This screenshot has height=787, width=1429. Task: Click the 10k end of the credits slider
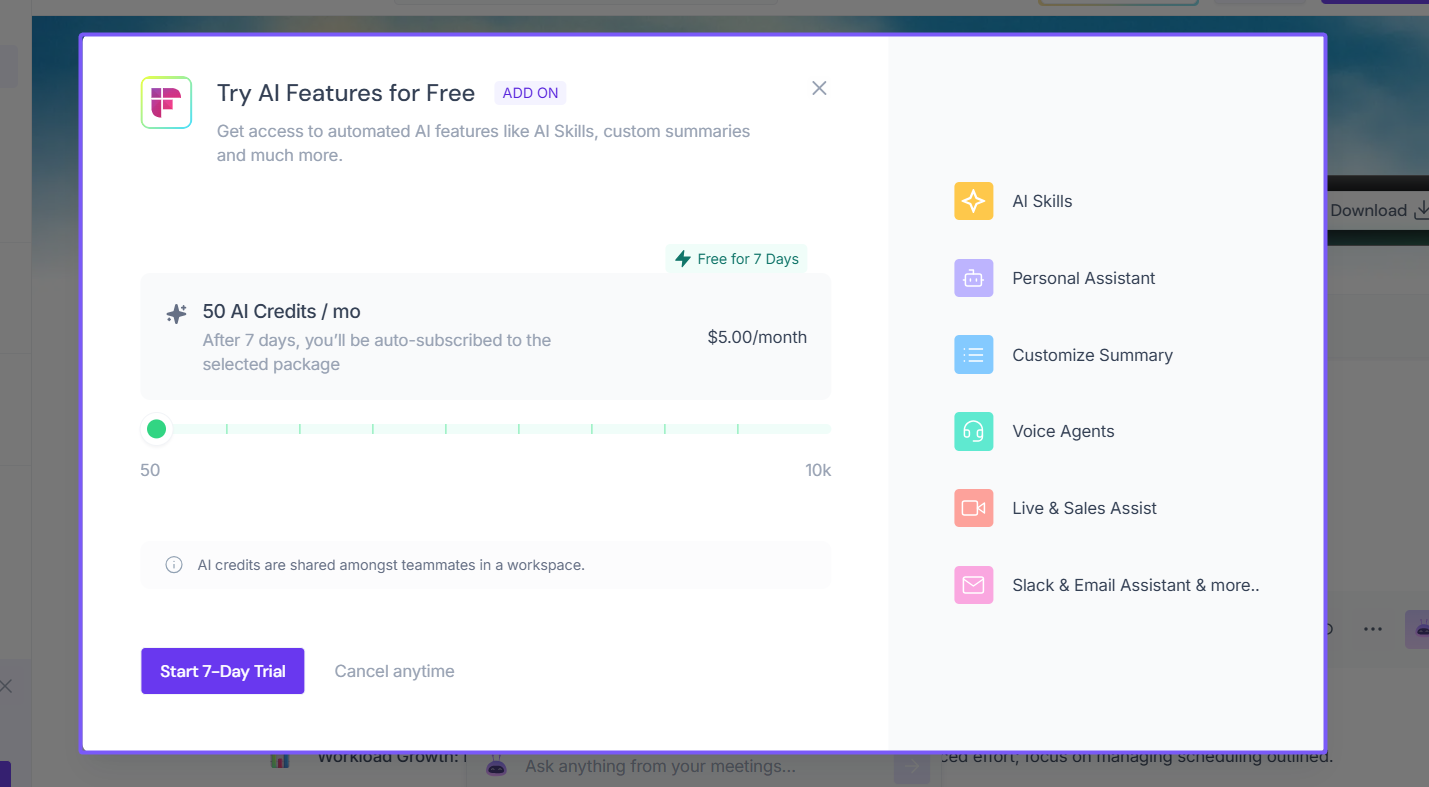(x=826, y=429)
